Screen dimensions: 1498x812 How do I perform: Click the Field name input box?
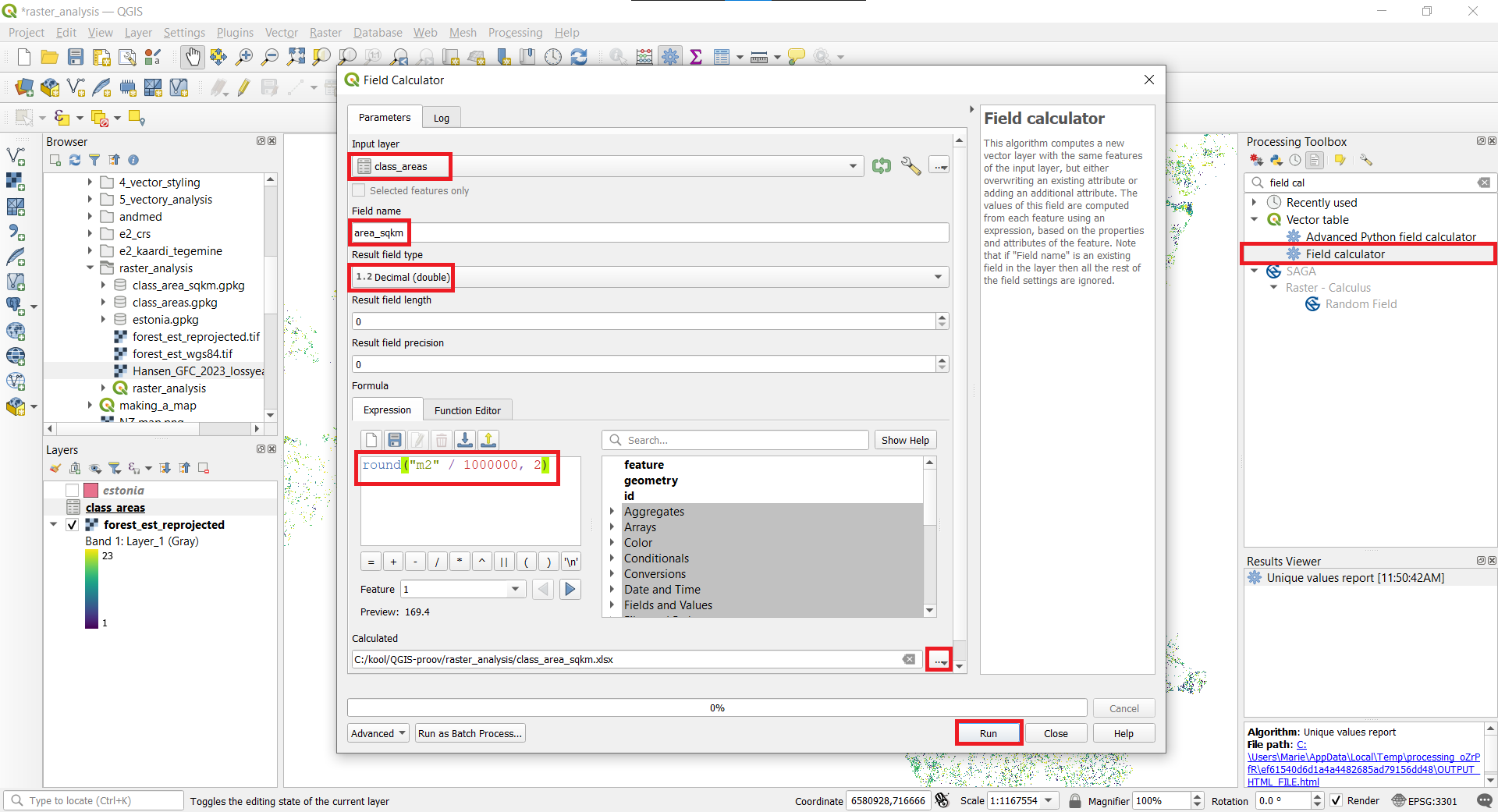coord(650,232)
